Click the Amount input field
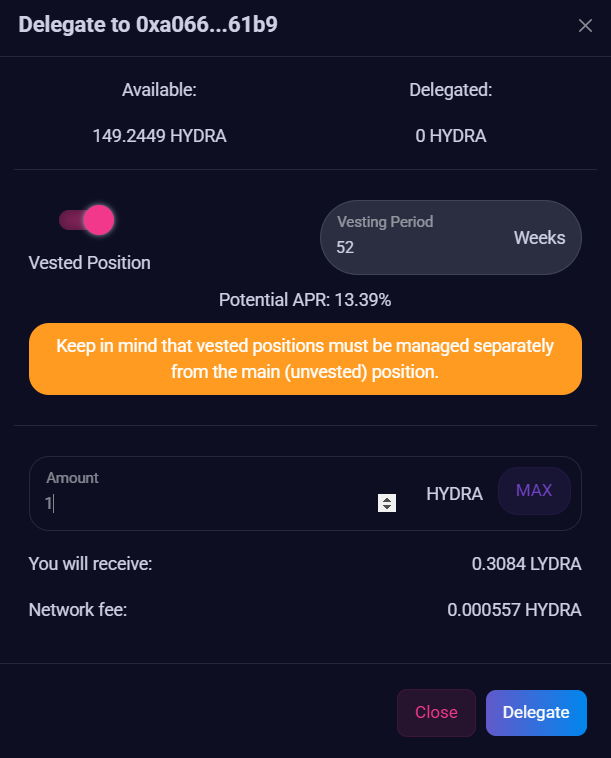 pyautogui.click(x=200, y=503)
